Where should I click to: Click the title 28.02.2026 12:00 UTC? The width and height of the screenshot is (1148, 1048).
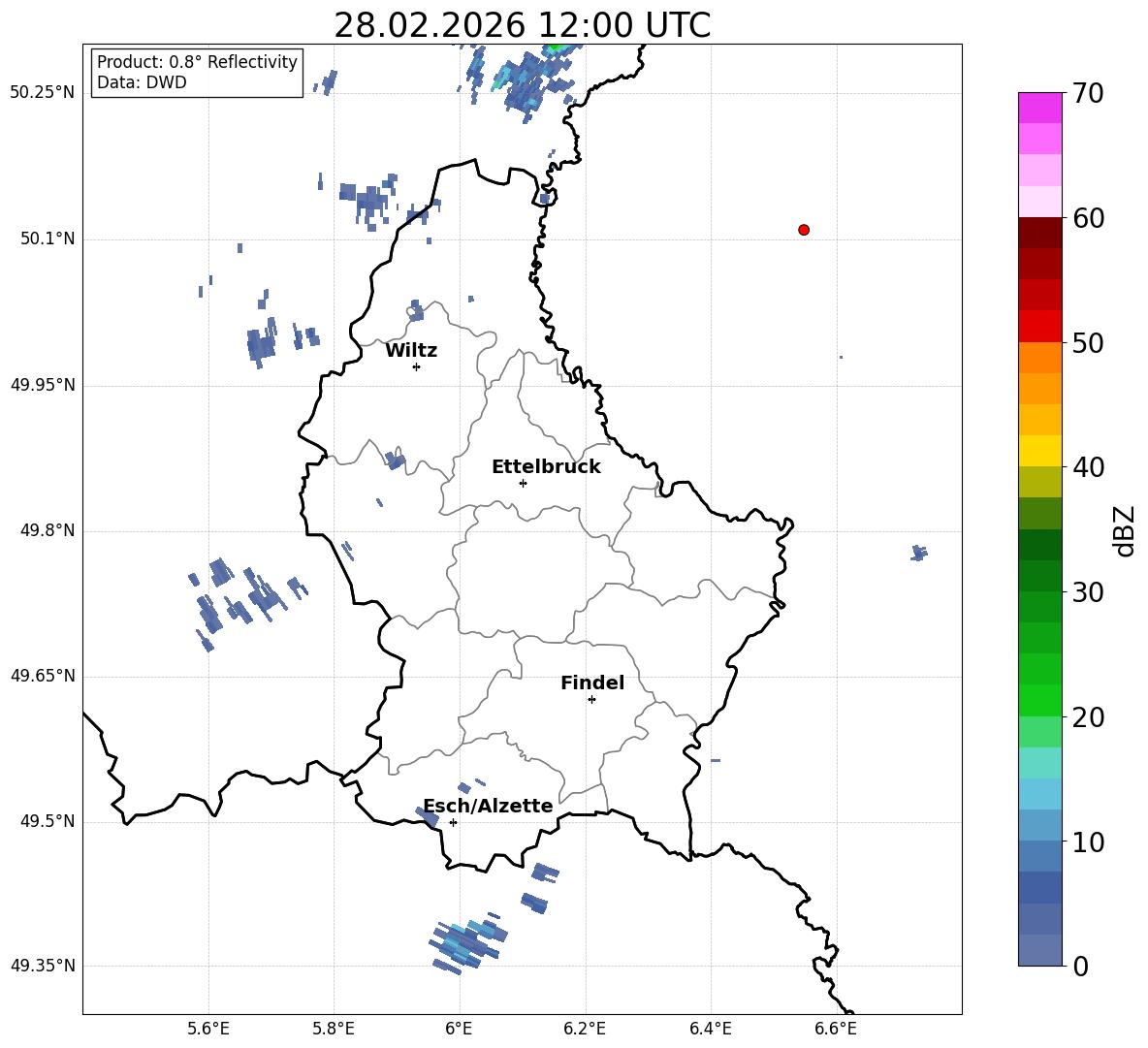pos(522,25)
